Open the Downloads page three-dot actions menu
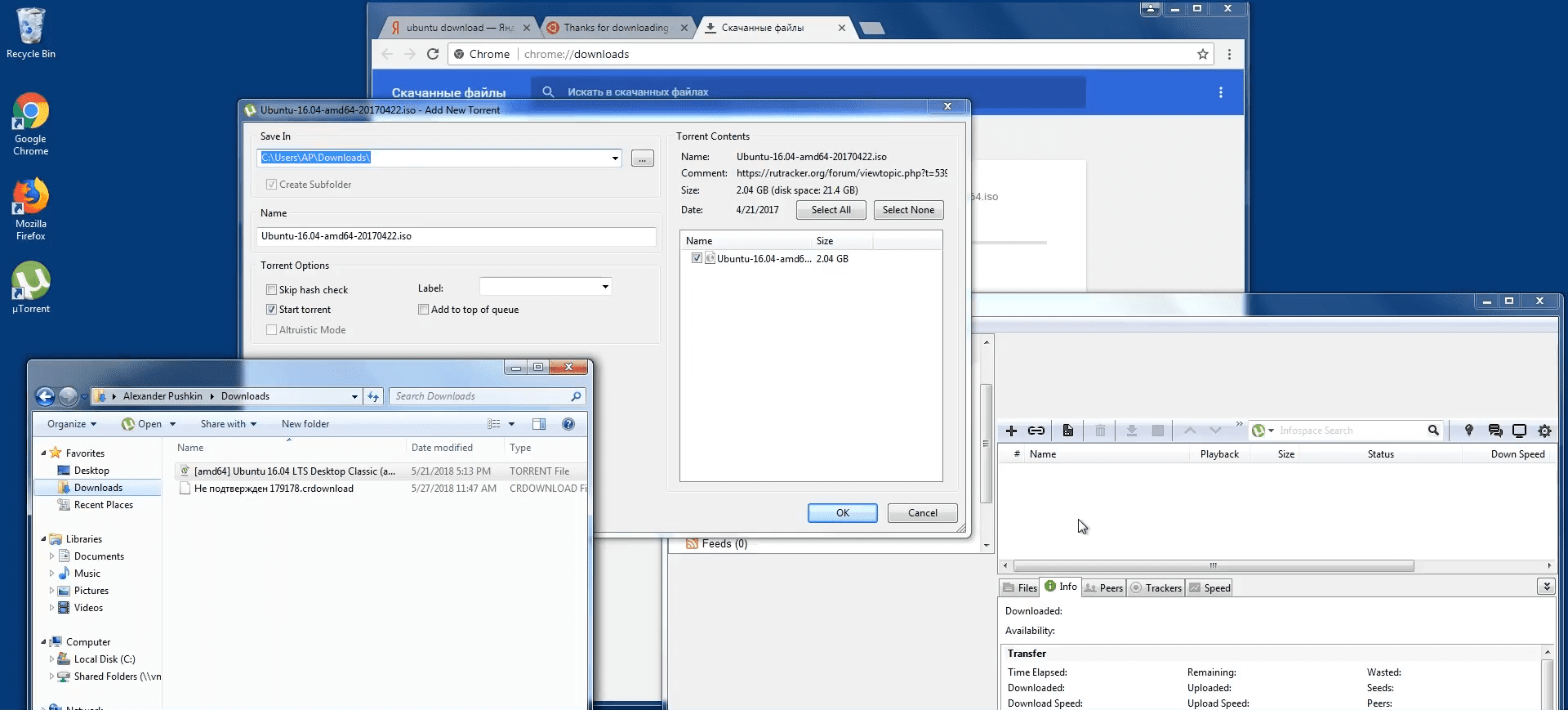The width and height of the screenshot is (1568, 710). pos(1221,92)
